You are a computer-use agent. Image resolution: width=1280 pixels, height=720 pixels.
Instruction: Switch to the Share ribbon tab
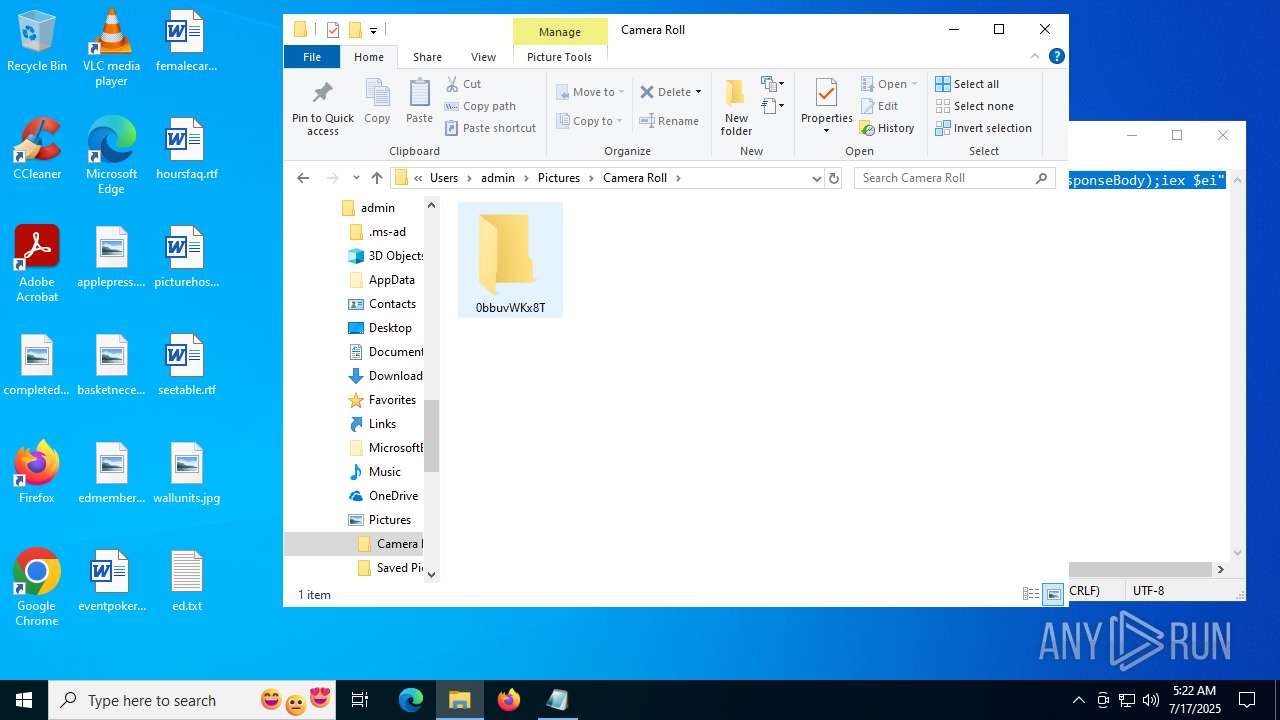tap(427, 57)
